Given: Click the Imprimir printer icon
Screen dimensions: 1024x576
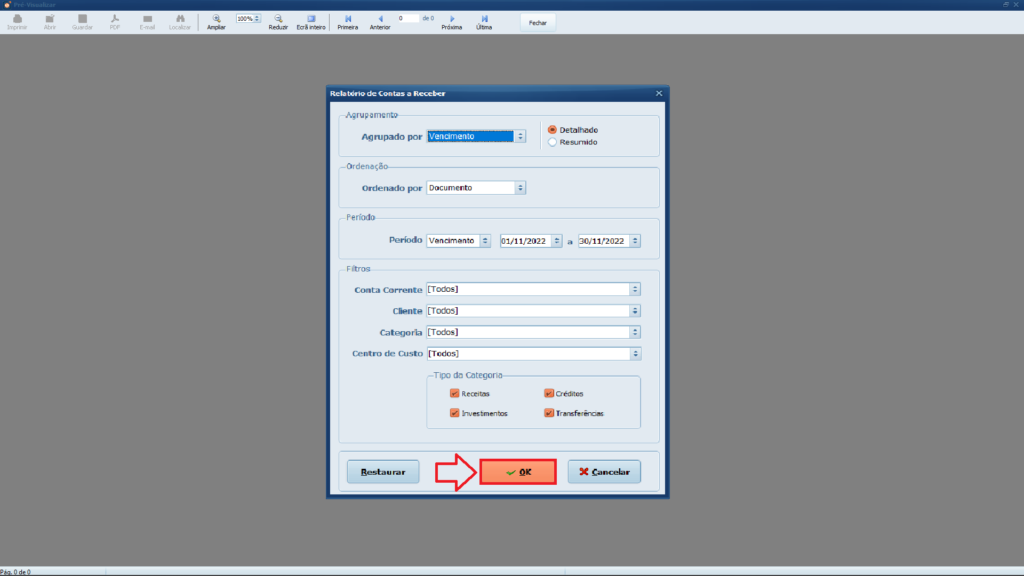Looking at the screenshot, I should 17,19.
